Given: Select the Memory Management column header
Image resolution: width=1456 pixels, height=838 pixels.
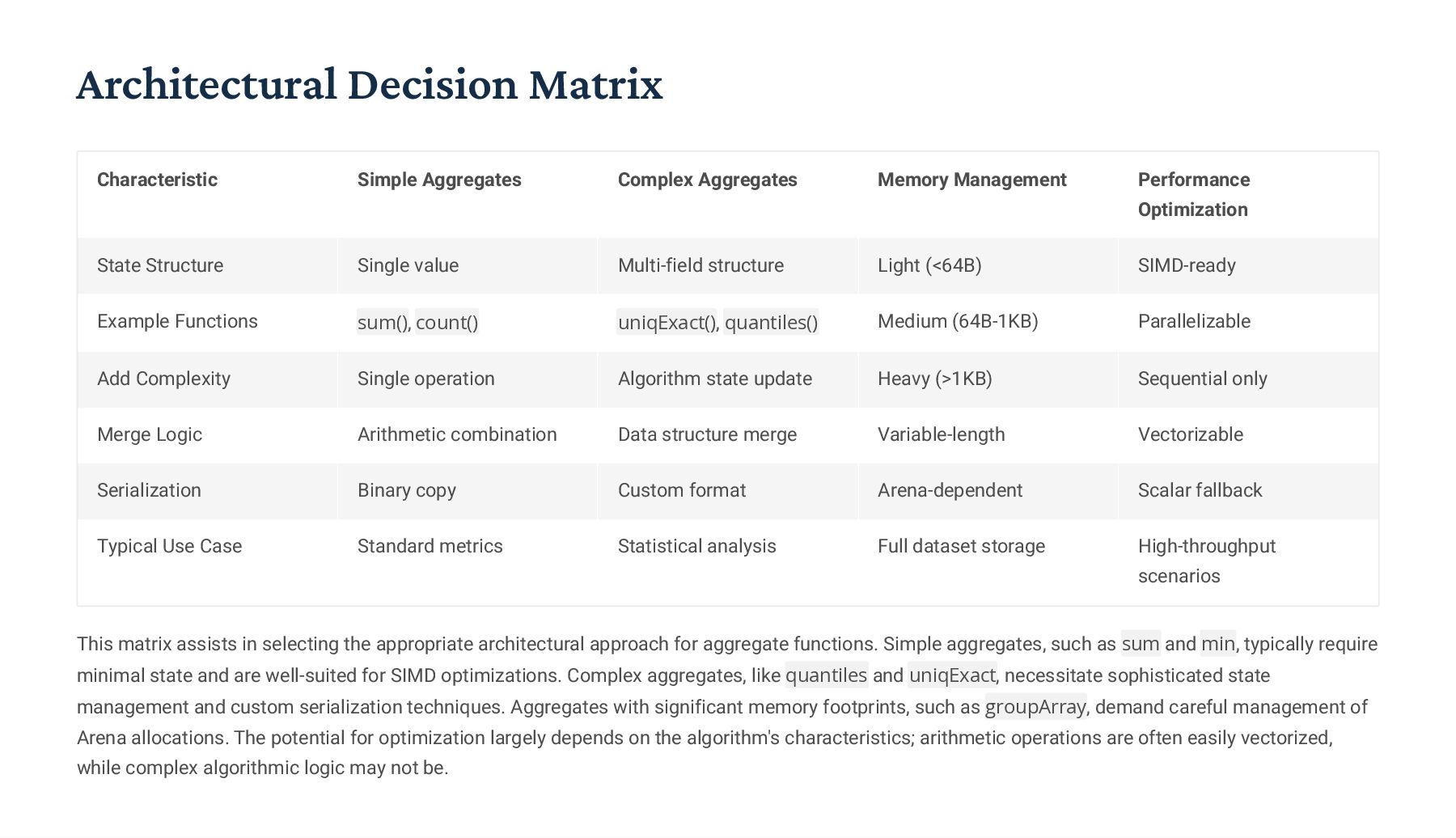Looking at the screenshot, I should click(971, 180).
